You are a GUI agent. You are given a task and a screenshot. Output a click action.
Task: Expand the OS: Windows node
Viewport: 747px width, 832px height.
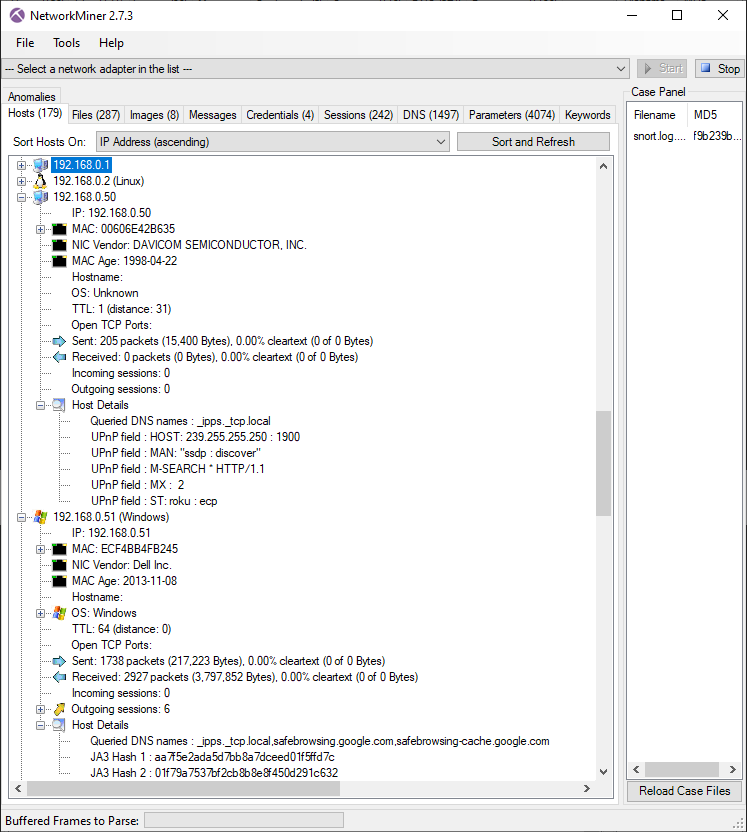(x=40, y=613)
